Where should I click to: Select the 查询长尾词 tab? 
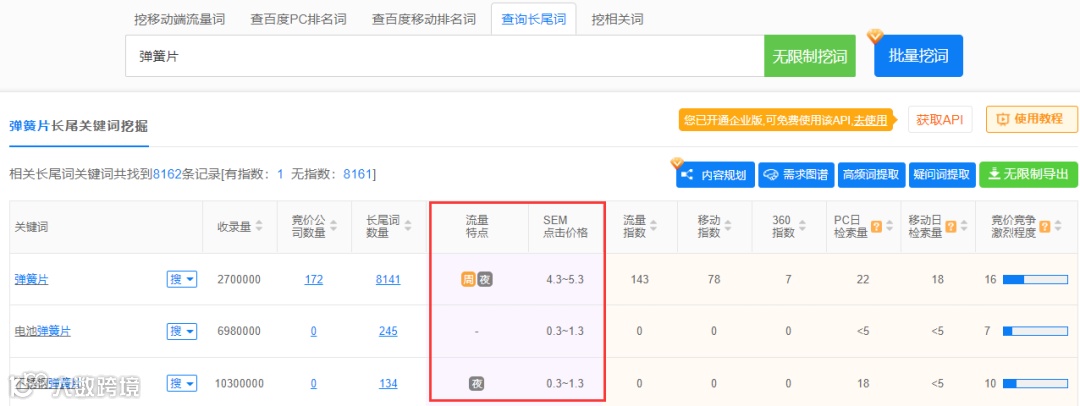(533, 19)
